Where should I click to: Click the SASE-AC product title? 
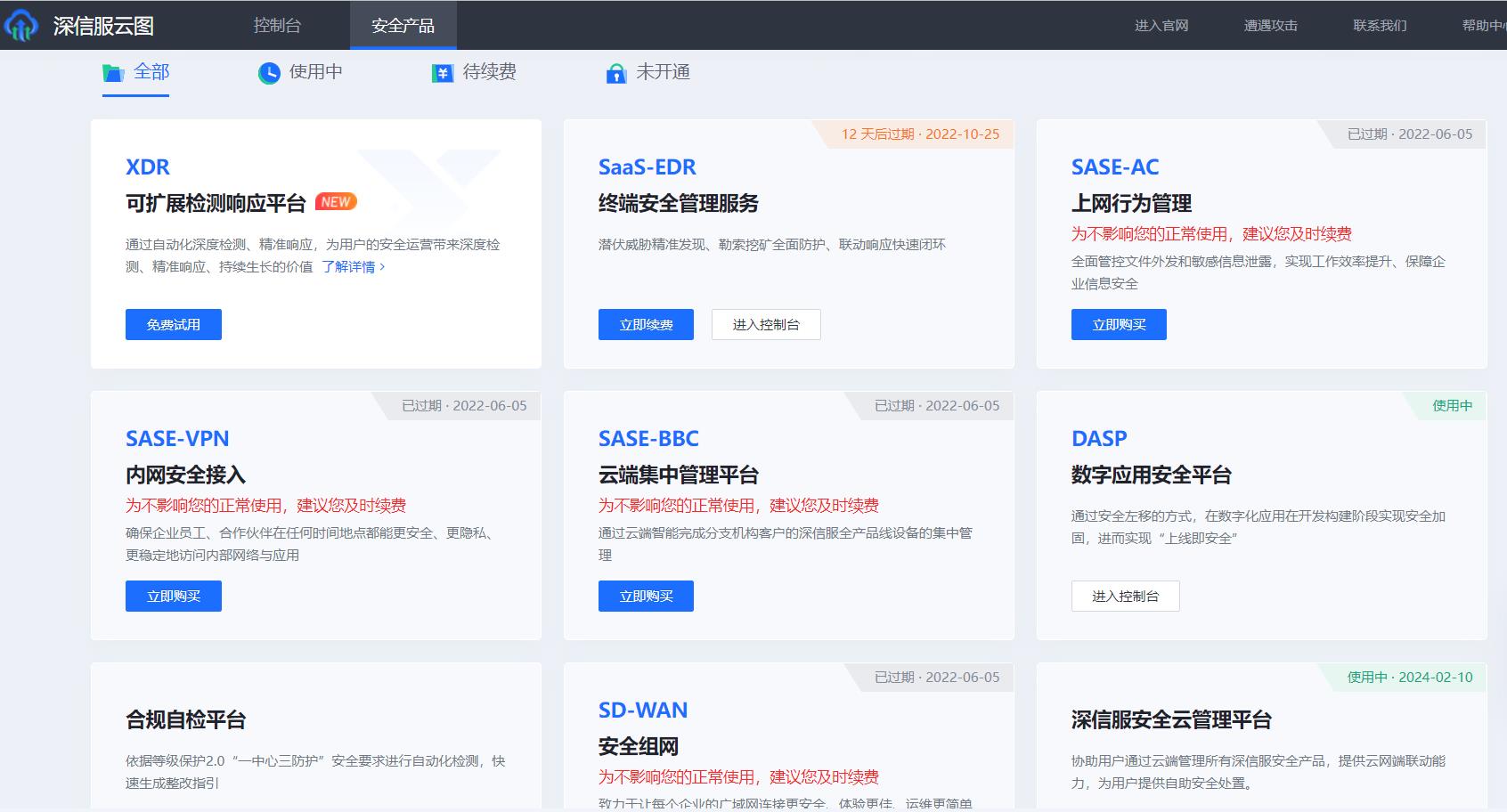1115,166
